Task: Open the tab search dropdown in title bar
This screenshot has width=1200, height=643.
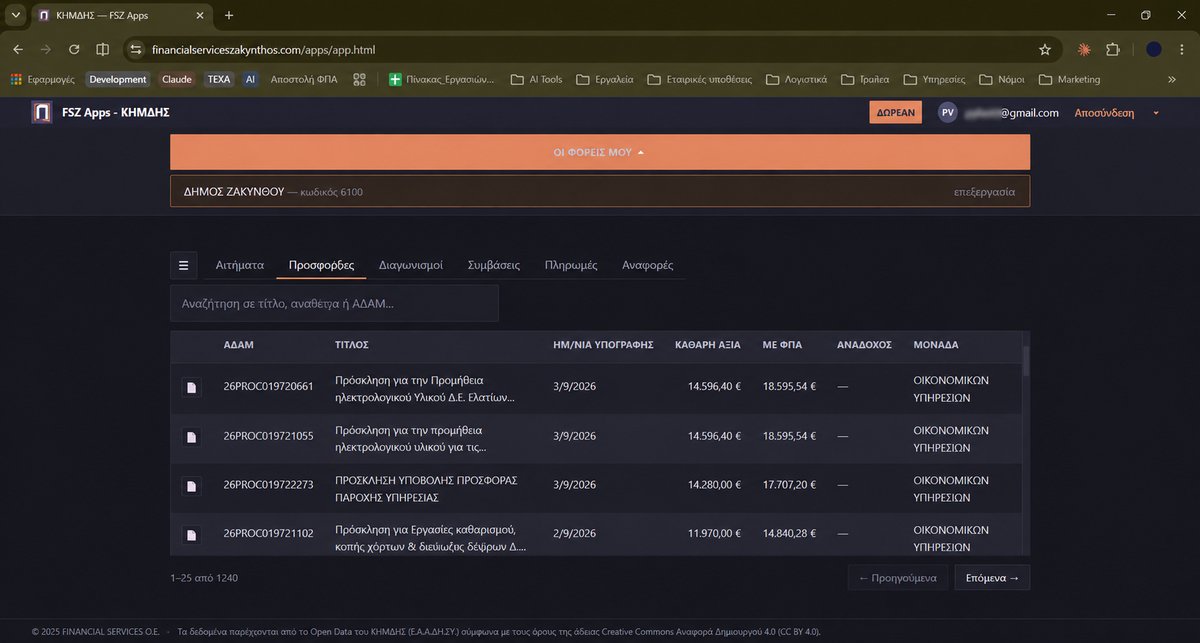Action: (x=15, y=15)
